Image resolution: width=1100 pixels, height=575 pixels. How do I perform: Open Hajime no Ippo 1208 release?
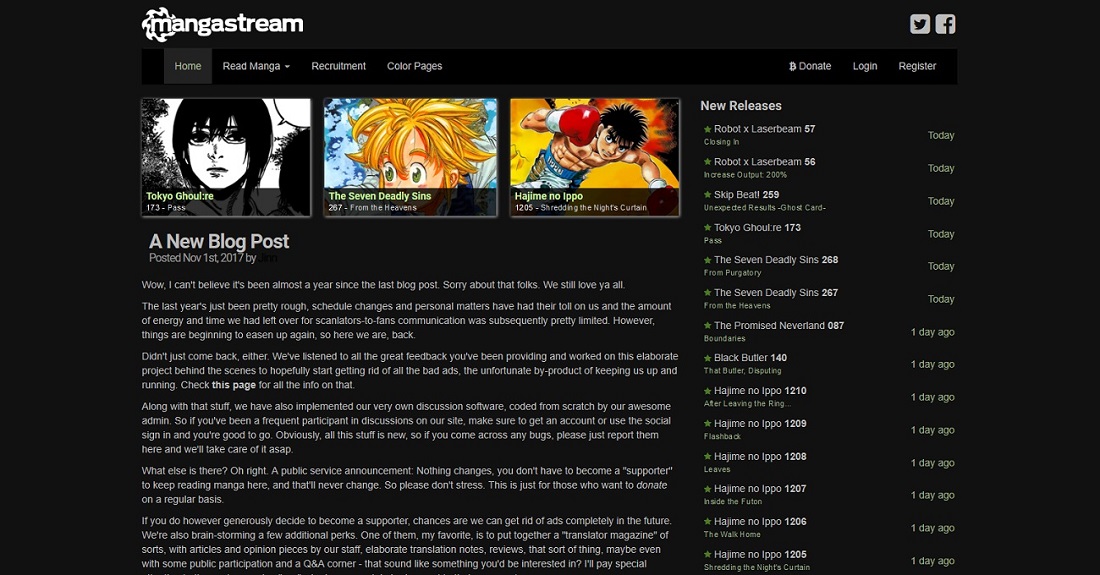coord(760,457)
